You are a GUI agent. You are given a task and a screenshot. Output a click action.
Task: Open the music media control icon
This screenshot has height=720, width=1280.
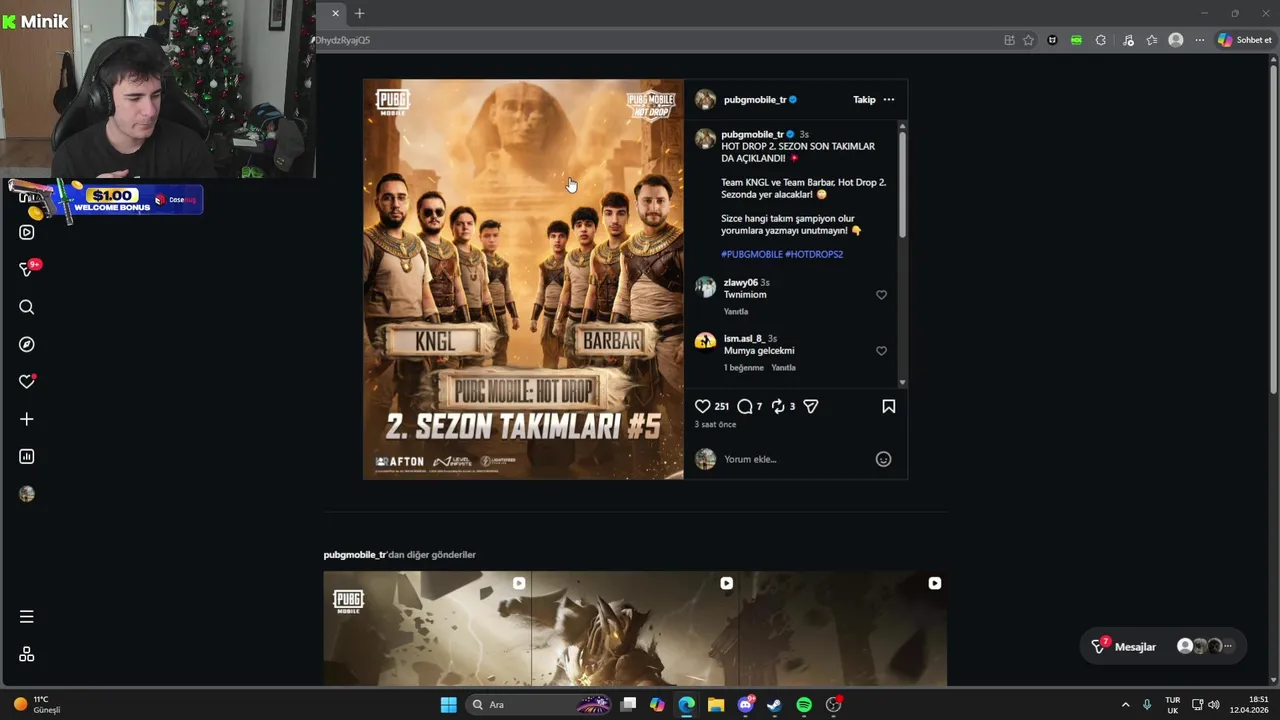1128,40
